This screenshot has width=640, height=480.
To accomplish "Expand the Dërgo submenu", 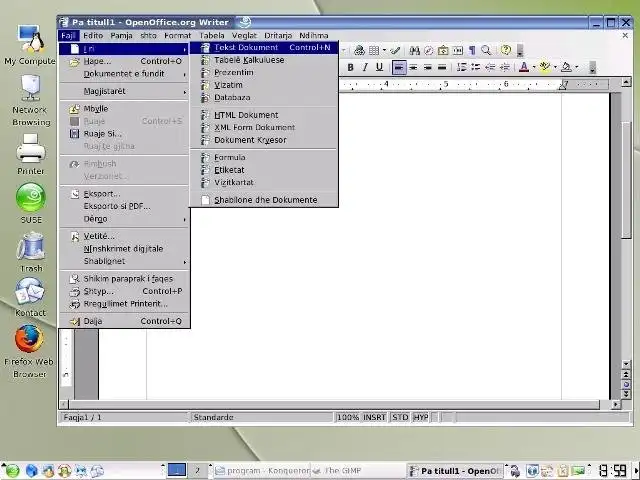I will tap(124, 219).
